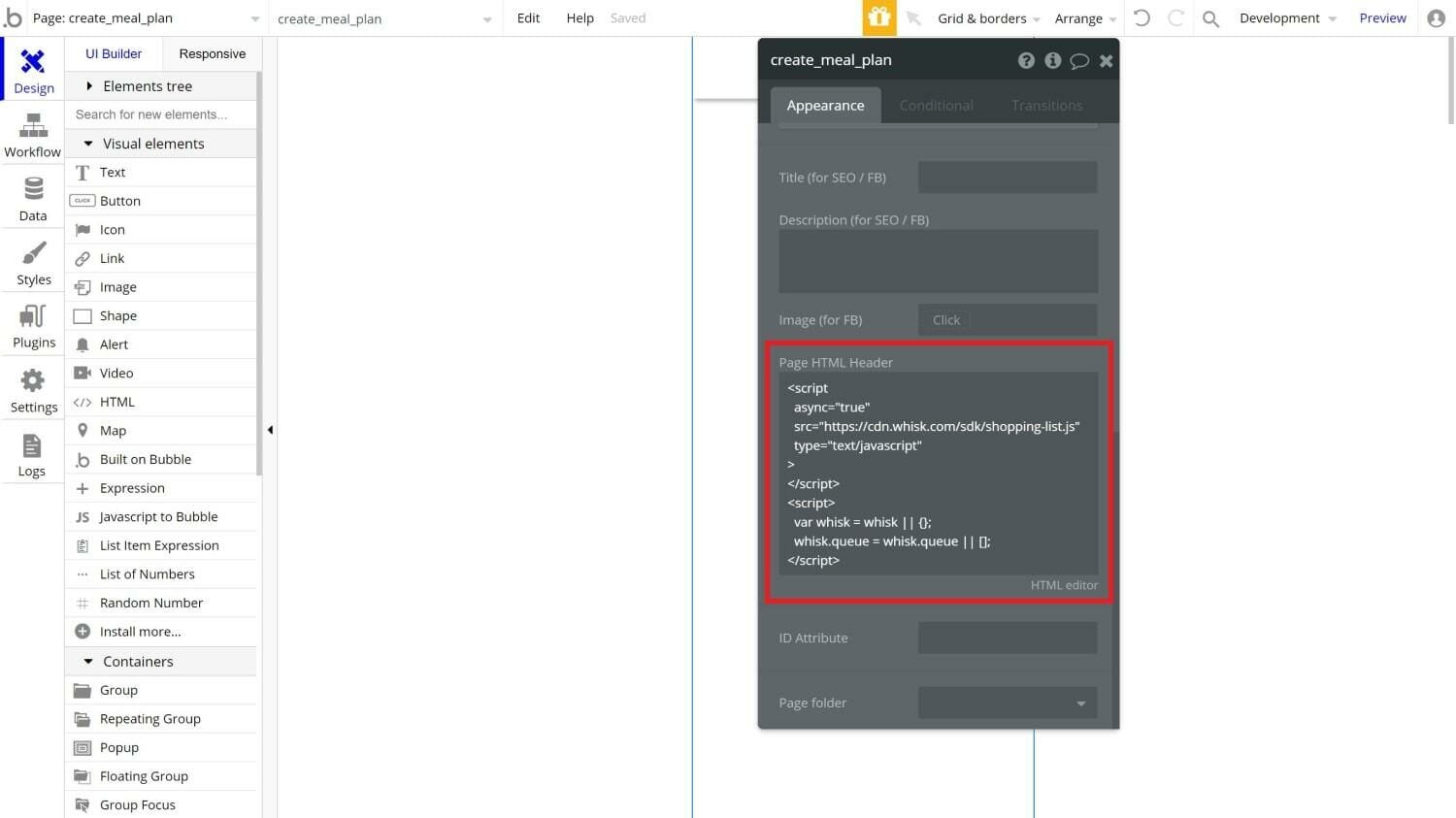Open the Grid & borders dropdown
The height and width of the screenshot is (818, 1456).
(988, 18)
